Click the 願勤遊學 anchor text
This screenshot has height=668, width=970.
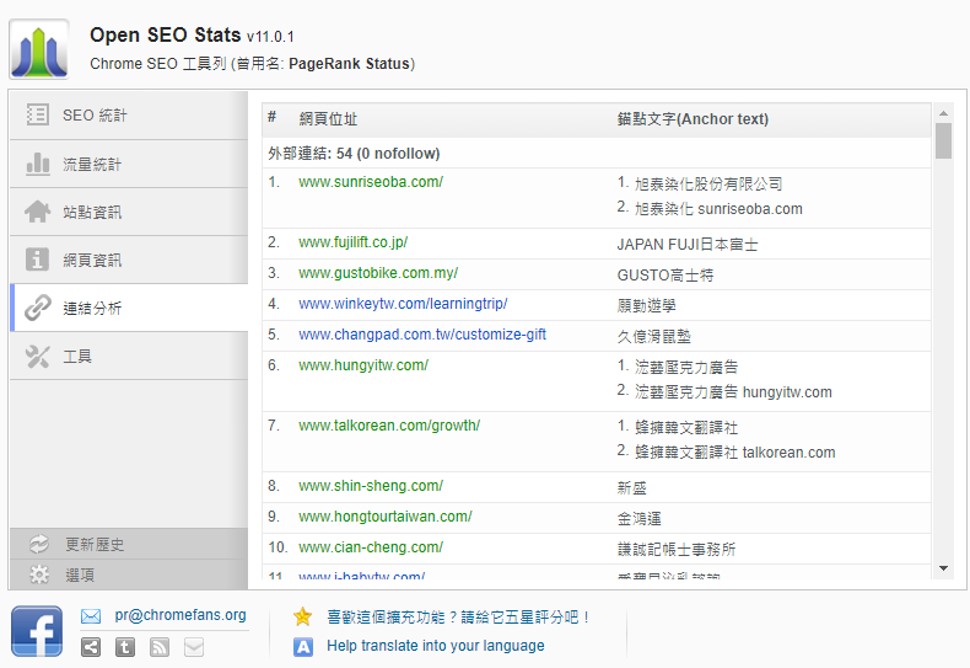[x=646, y=306]
